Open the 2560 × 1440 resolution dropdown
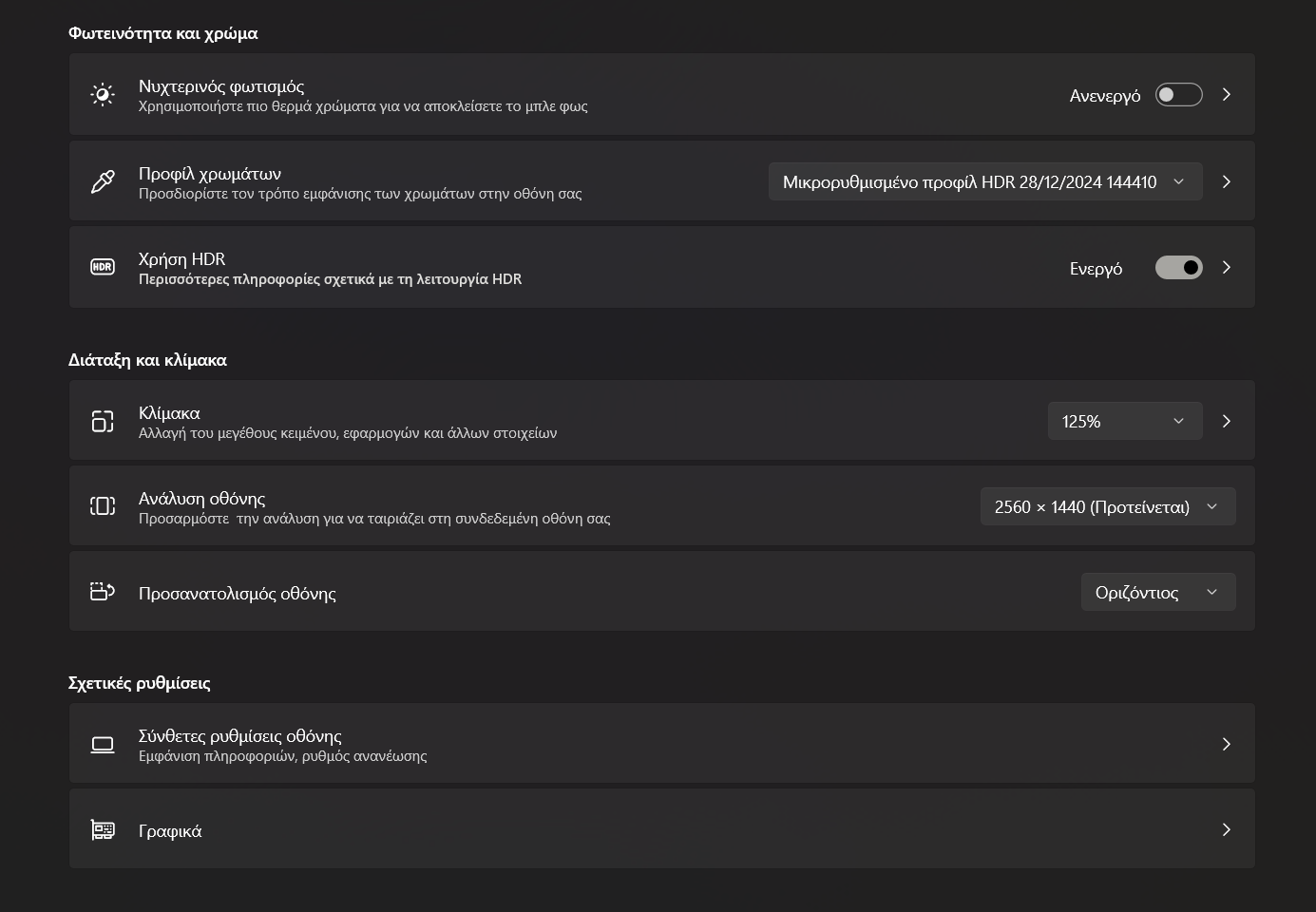 pyautogui.click(x=1107, y=506)
